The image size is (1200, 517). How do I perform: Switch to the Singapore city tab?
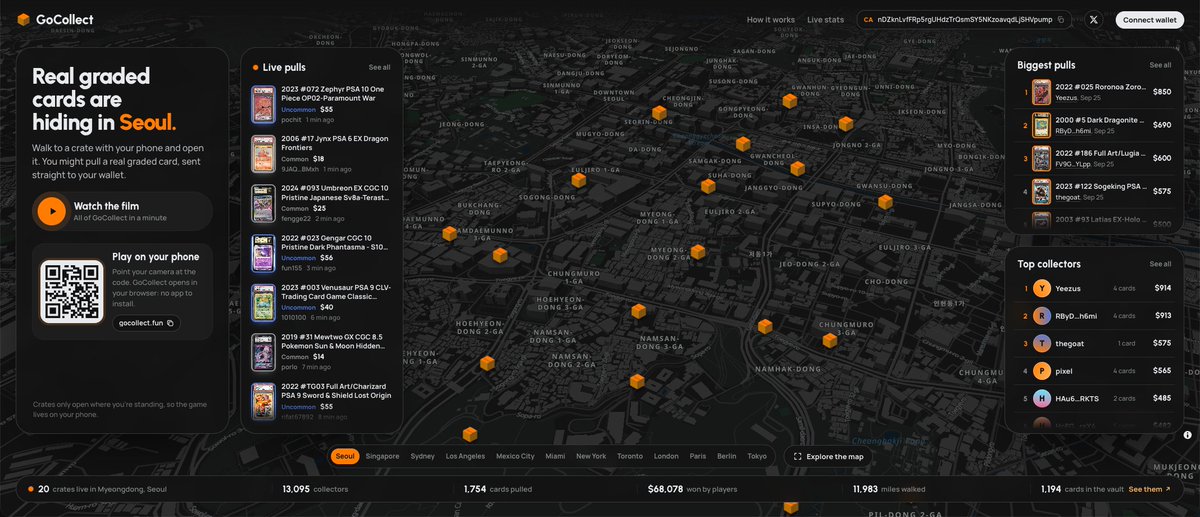point(382,456)
